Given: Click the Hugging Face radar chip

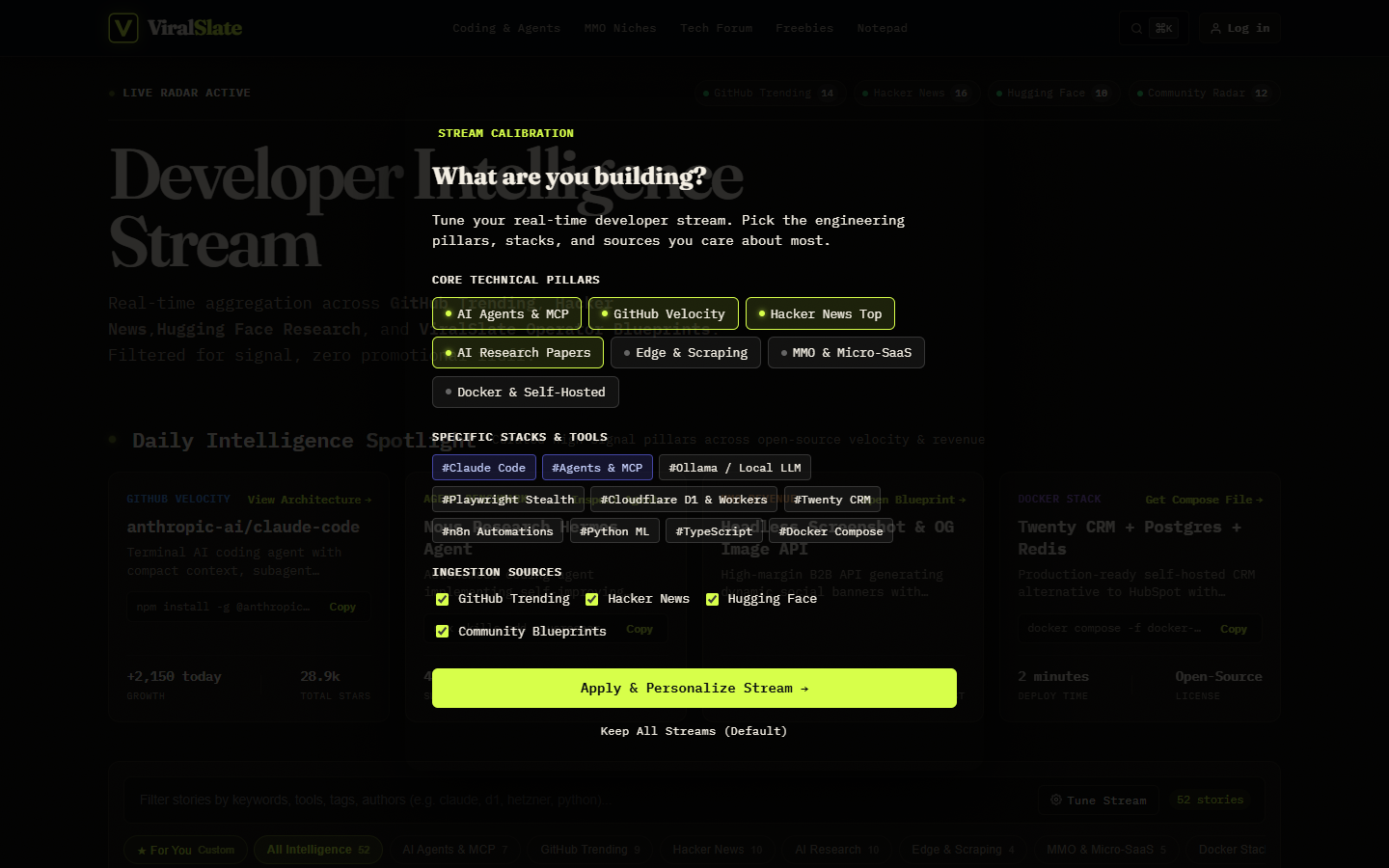Looking at the screenshot, I should coord(1053,93).
